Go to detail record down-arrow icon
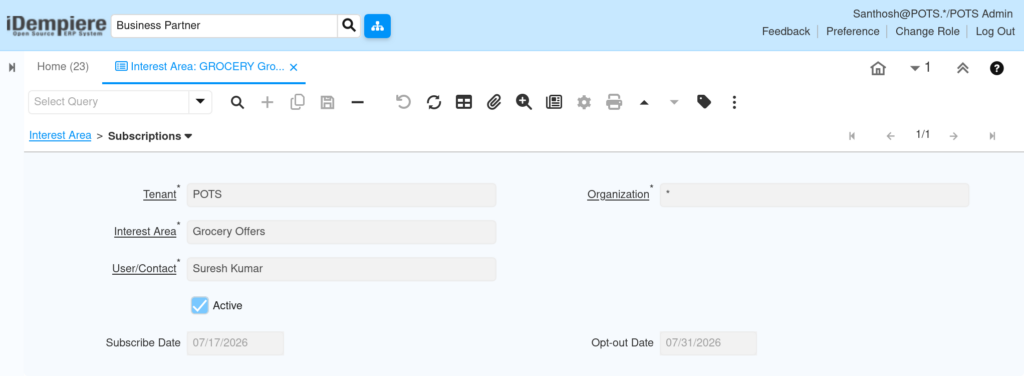This screenshot has height=376, width=1024. tap(674, 102)
